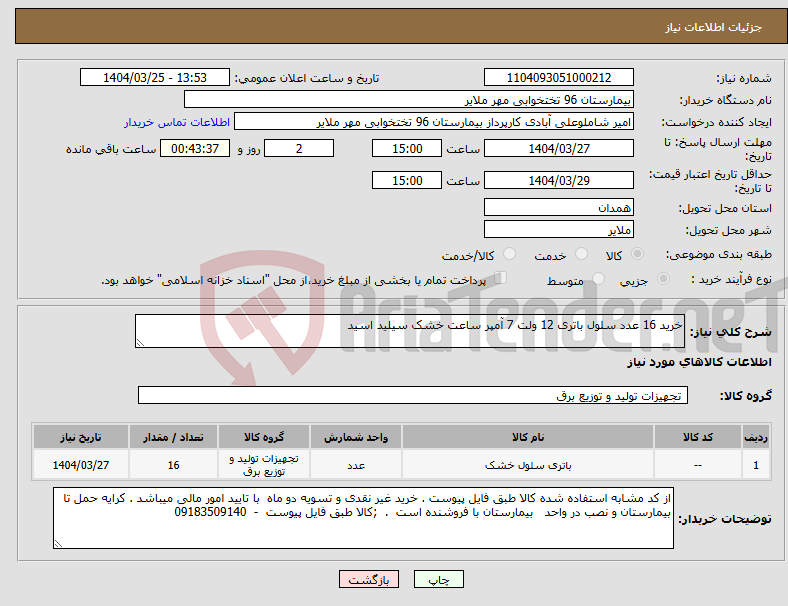Click the announcement date field 1404/03/25 - 13:53
Screen dimensions: 788x606
pyautogui.click(x=155, y=77)
